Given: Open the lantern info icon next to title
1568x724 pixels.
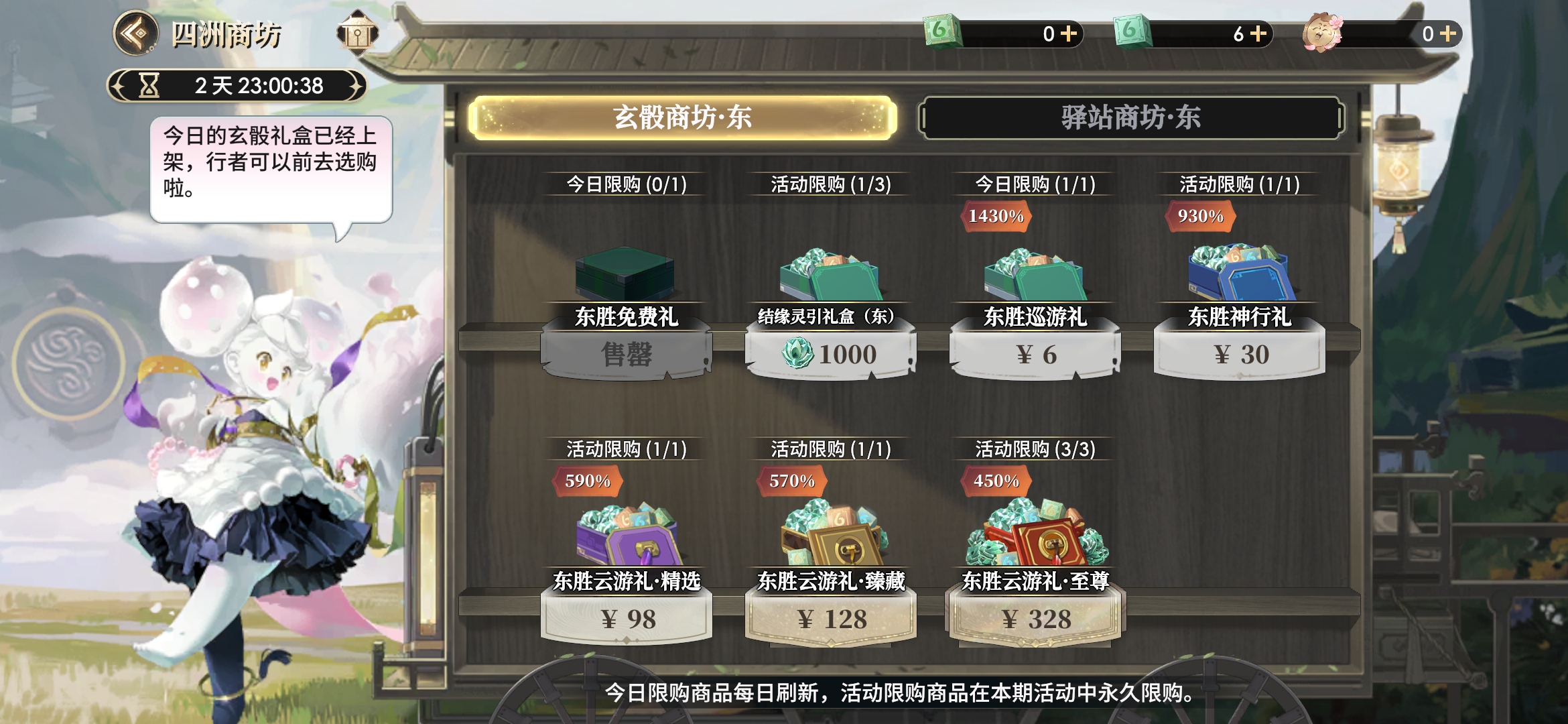Looking at the screenshot, I should [357, 32].
